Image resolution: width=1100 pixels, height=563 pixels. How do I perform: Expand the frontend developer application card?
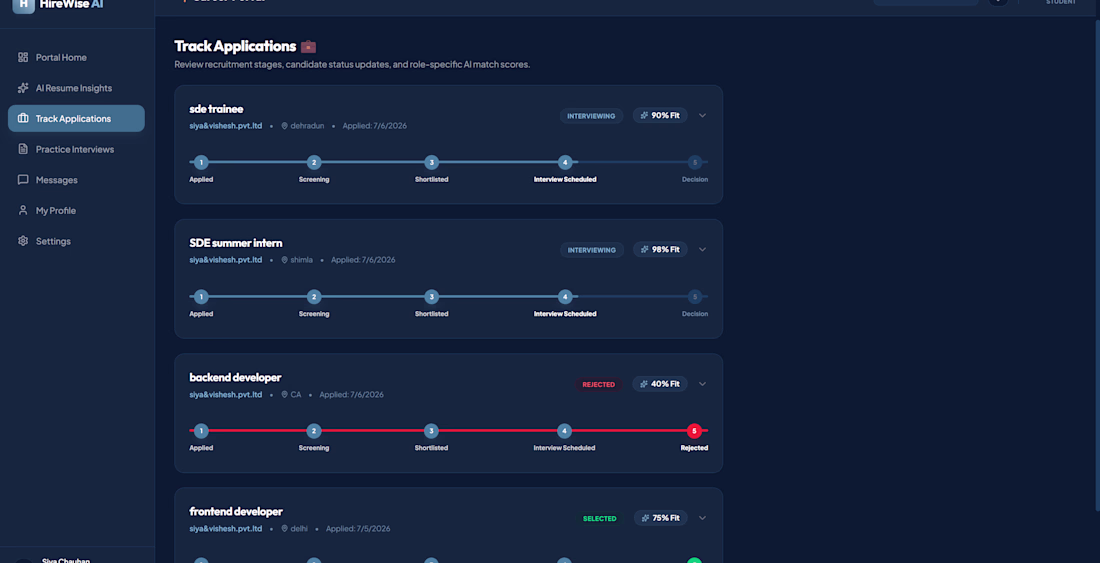pos(702,518)
